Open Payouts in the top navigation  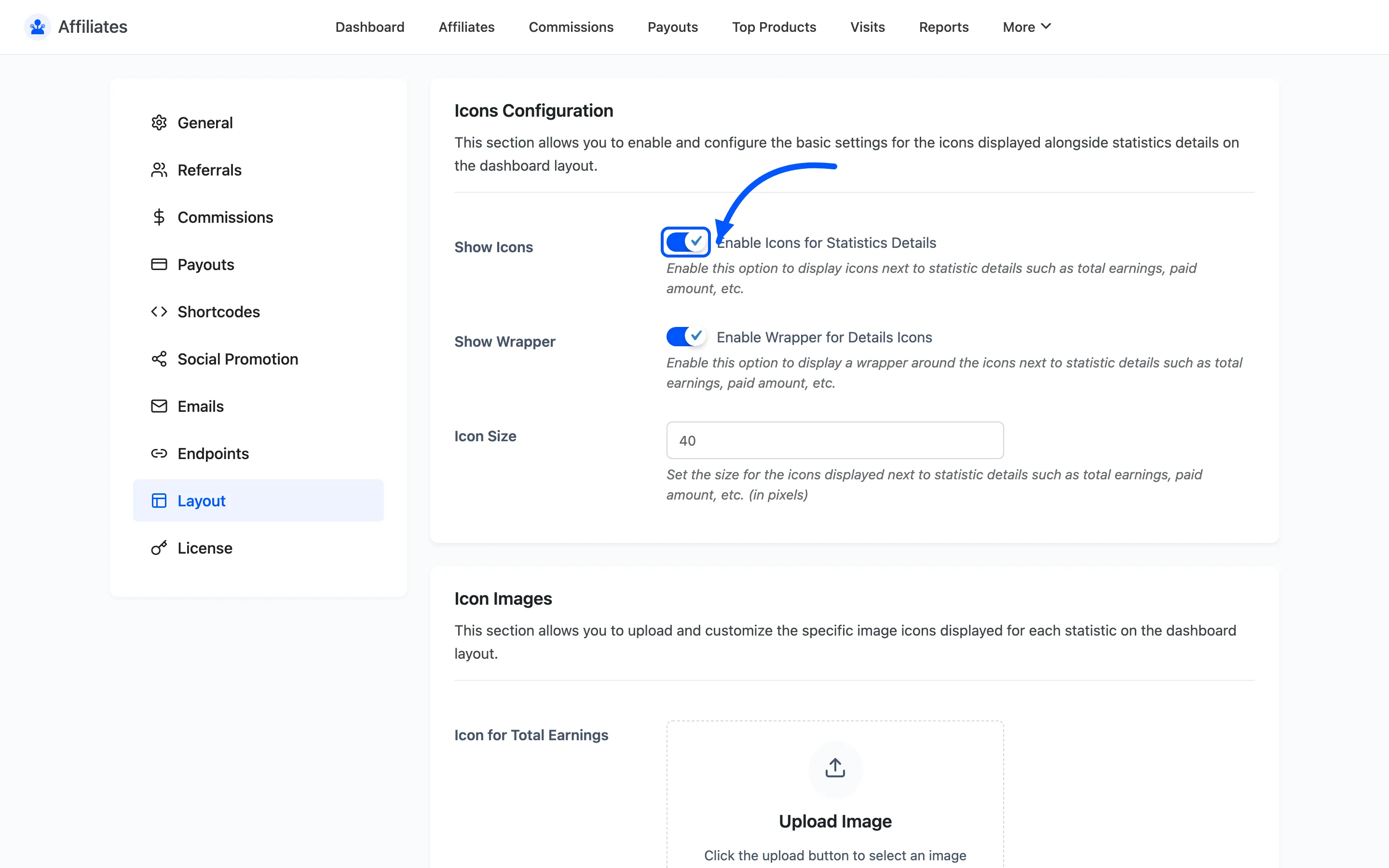(x=673, y=27)
